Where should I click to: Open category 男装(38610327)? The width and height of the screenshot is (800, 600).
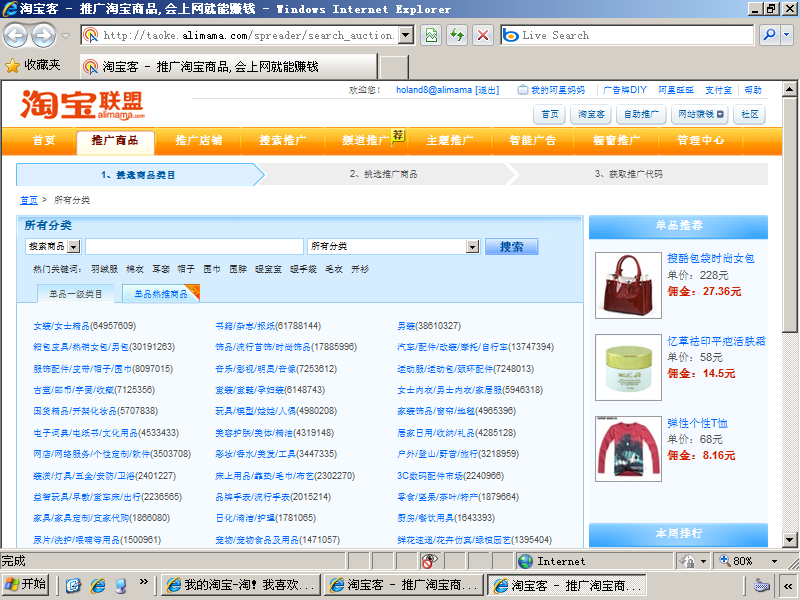tap(429, 326)
